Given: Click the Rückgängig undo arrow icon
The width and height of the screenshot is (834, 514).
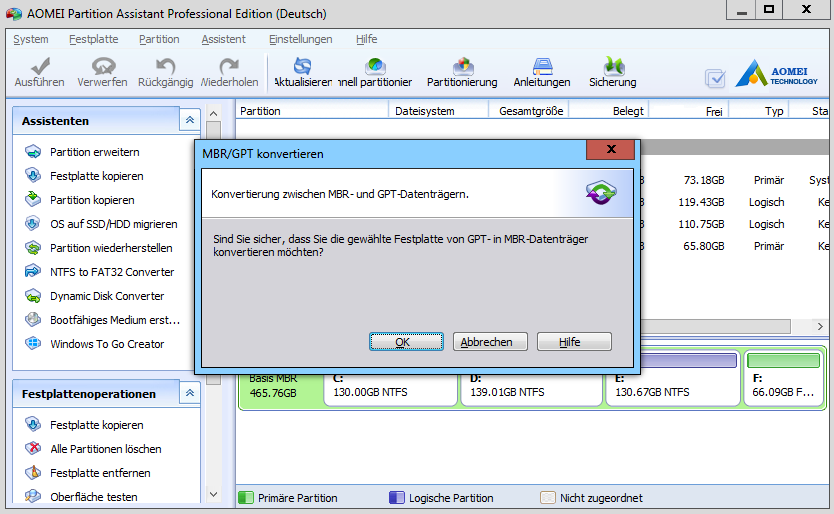Looking at the screenshot, I should pyautogui.click(x=165, y=66).
